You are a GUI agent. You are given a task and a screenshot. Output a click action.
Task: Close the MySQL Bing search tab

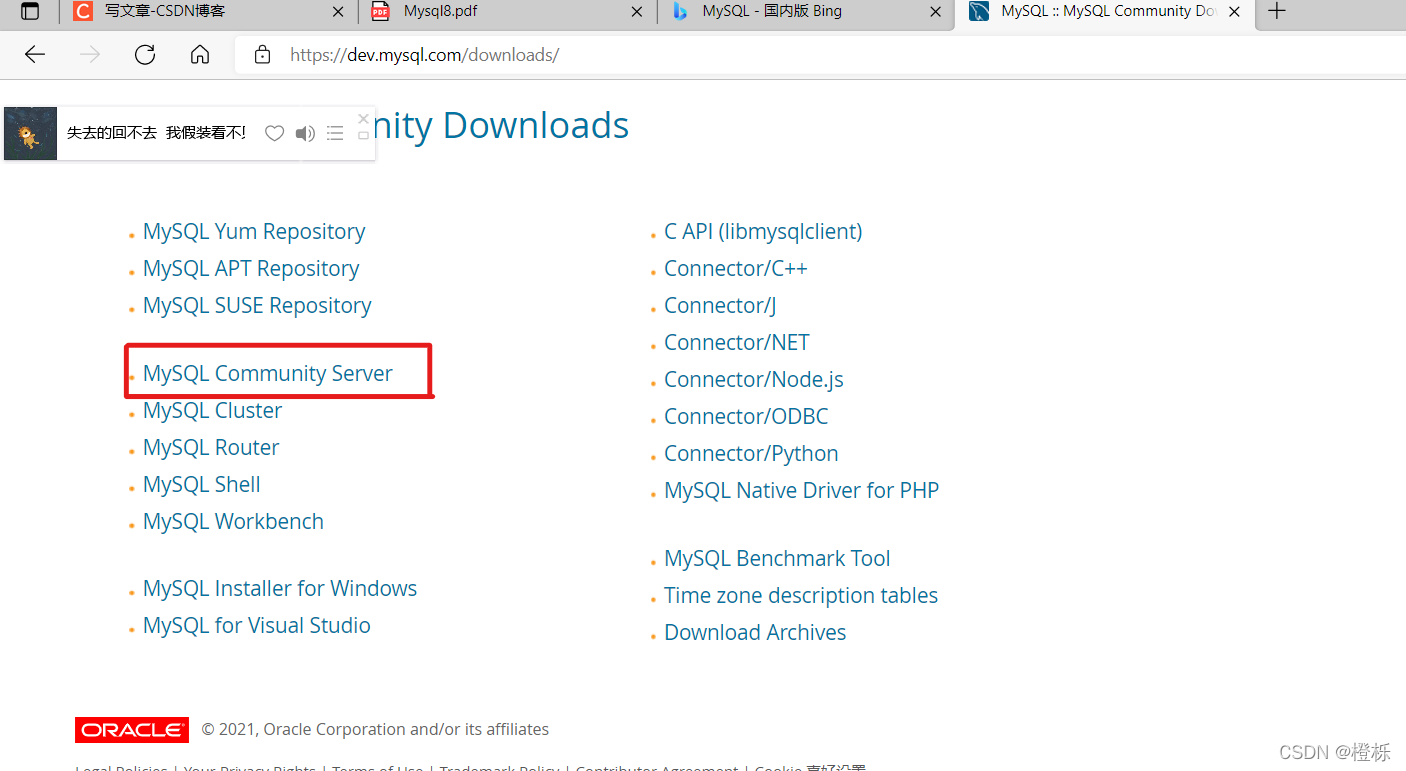pyautogui.click(x=935, y=12)
